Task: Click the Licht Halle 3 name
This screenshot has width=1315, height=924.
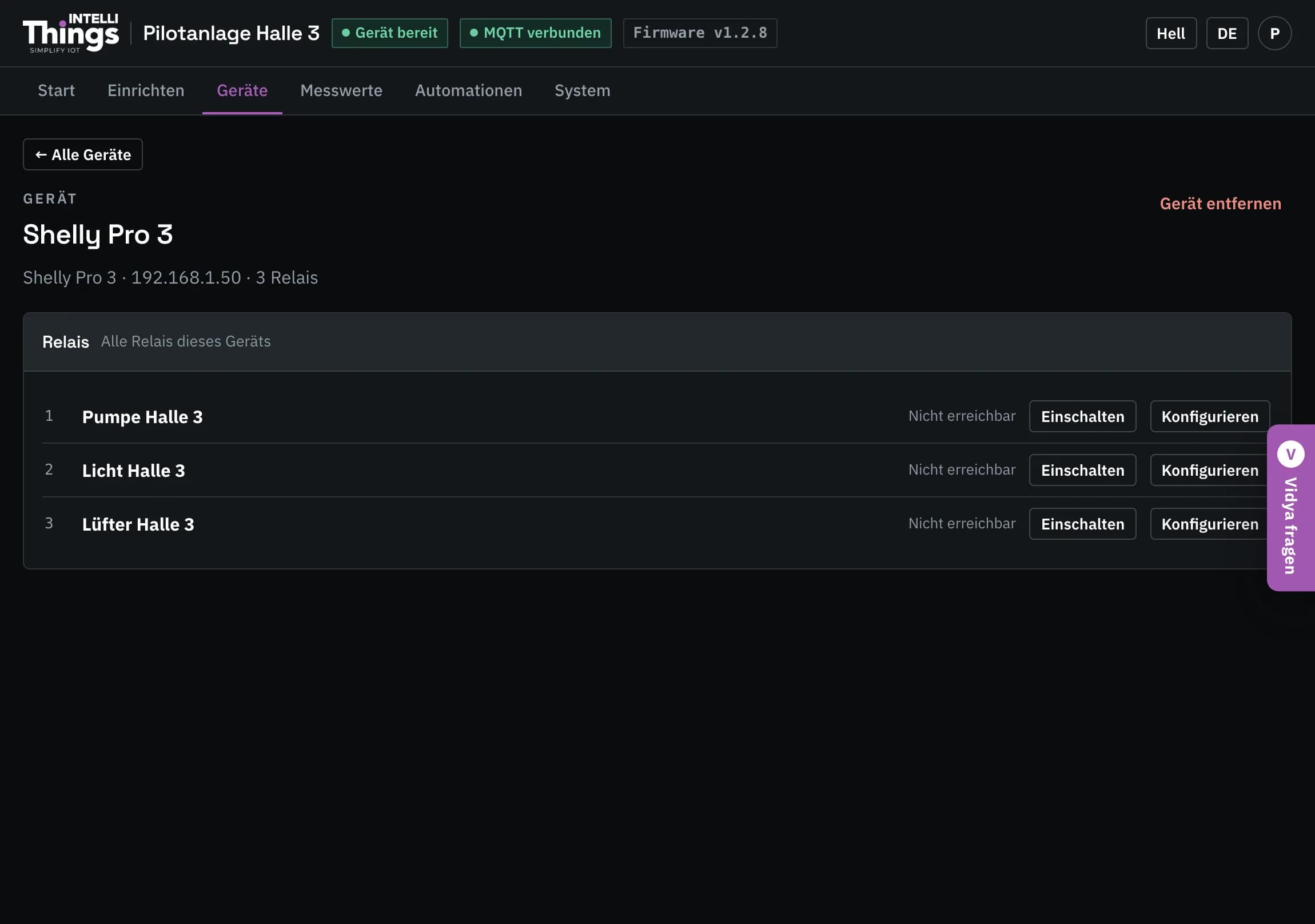Action: pos(133,471)
